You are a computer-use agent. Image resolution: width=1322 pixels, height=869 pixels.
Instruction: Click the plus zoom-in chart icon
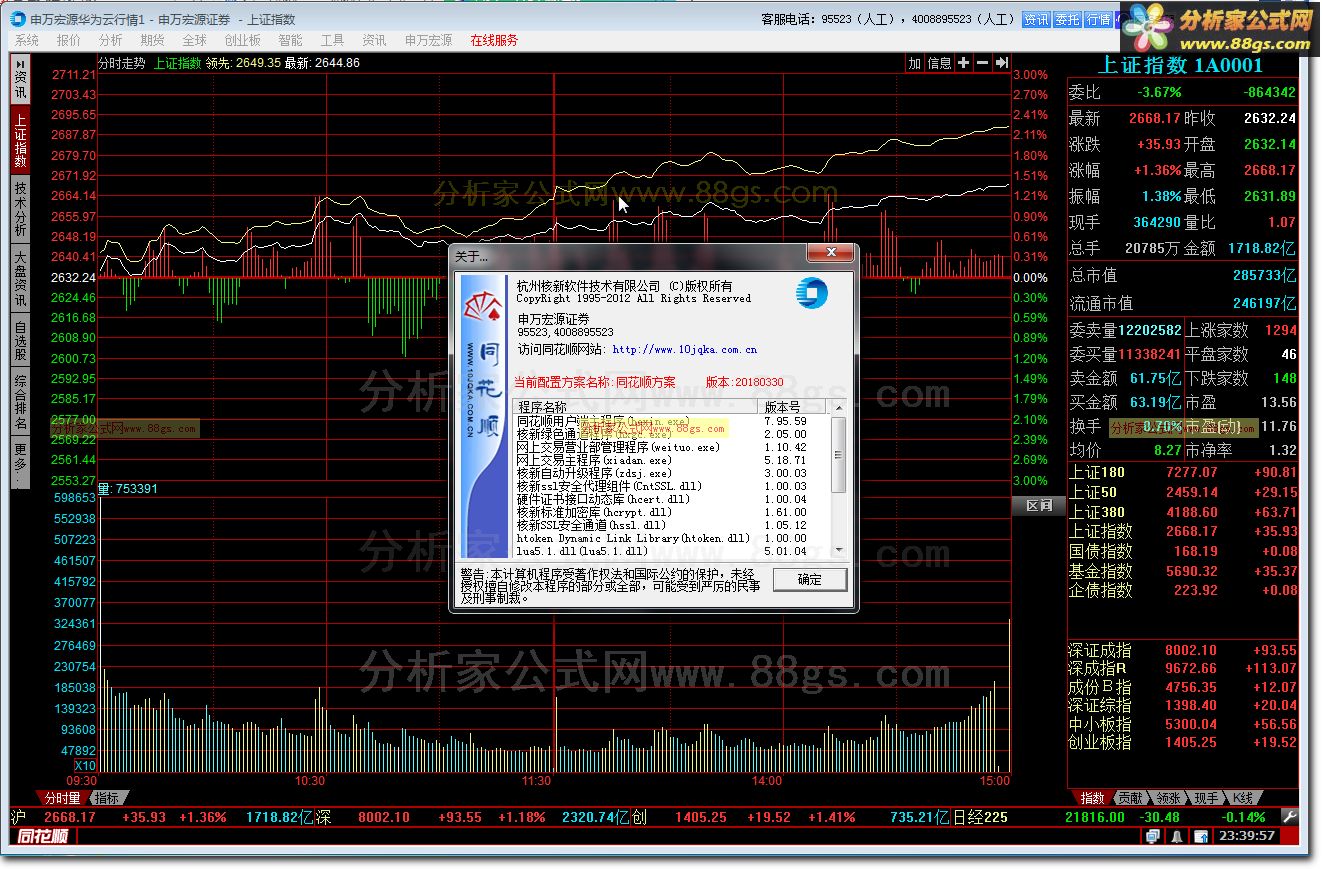tap(964, 63)
